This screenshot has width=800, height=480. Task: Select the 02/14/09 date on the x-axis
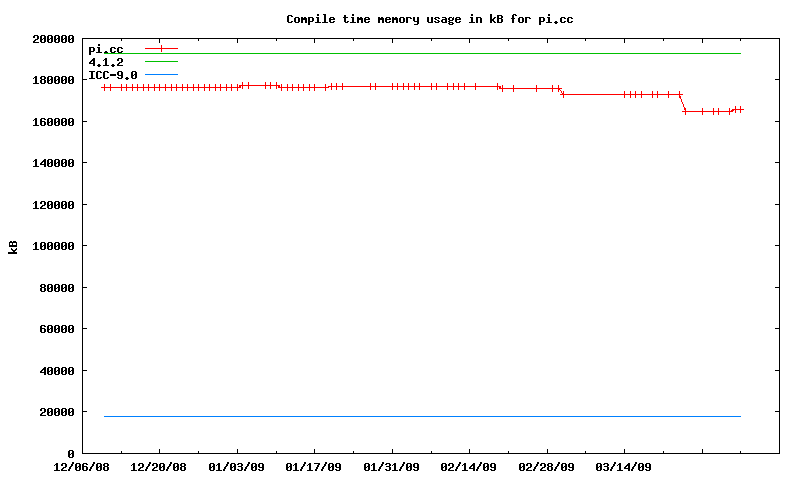[x=469, y=467]
